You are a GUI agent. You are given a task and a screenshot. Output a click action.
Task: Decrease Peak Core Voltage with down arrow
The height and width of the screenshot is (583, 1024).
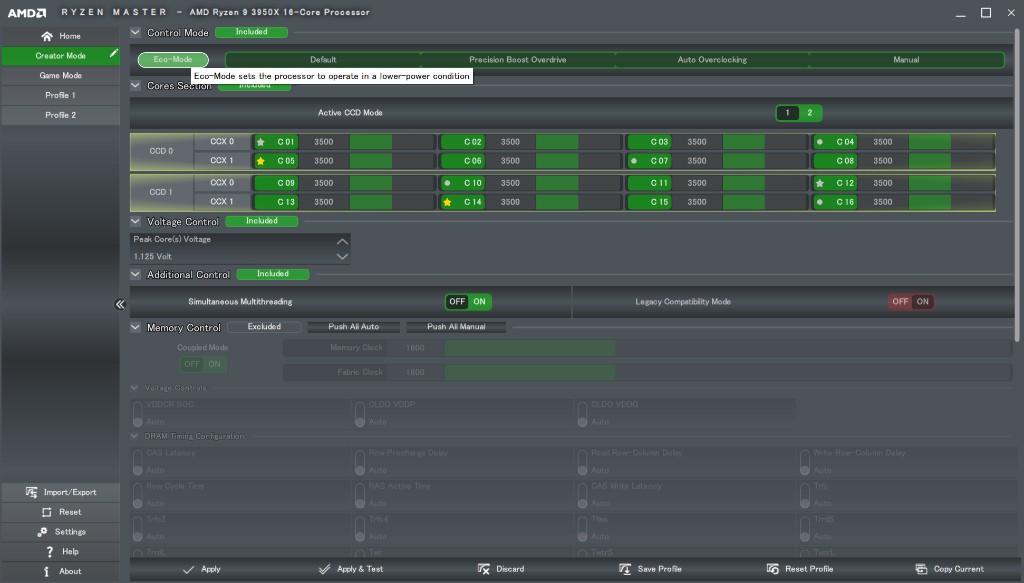pos(342,257)
